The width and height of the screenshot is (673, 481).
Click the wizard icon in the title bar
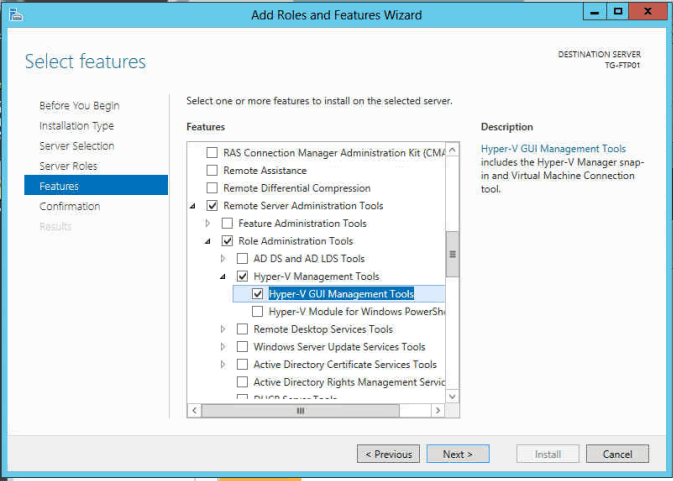coord(15,15)
